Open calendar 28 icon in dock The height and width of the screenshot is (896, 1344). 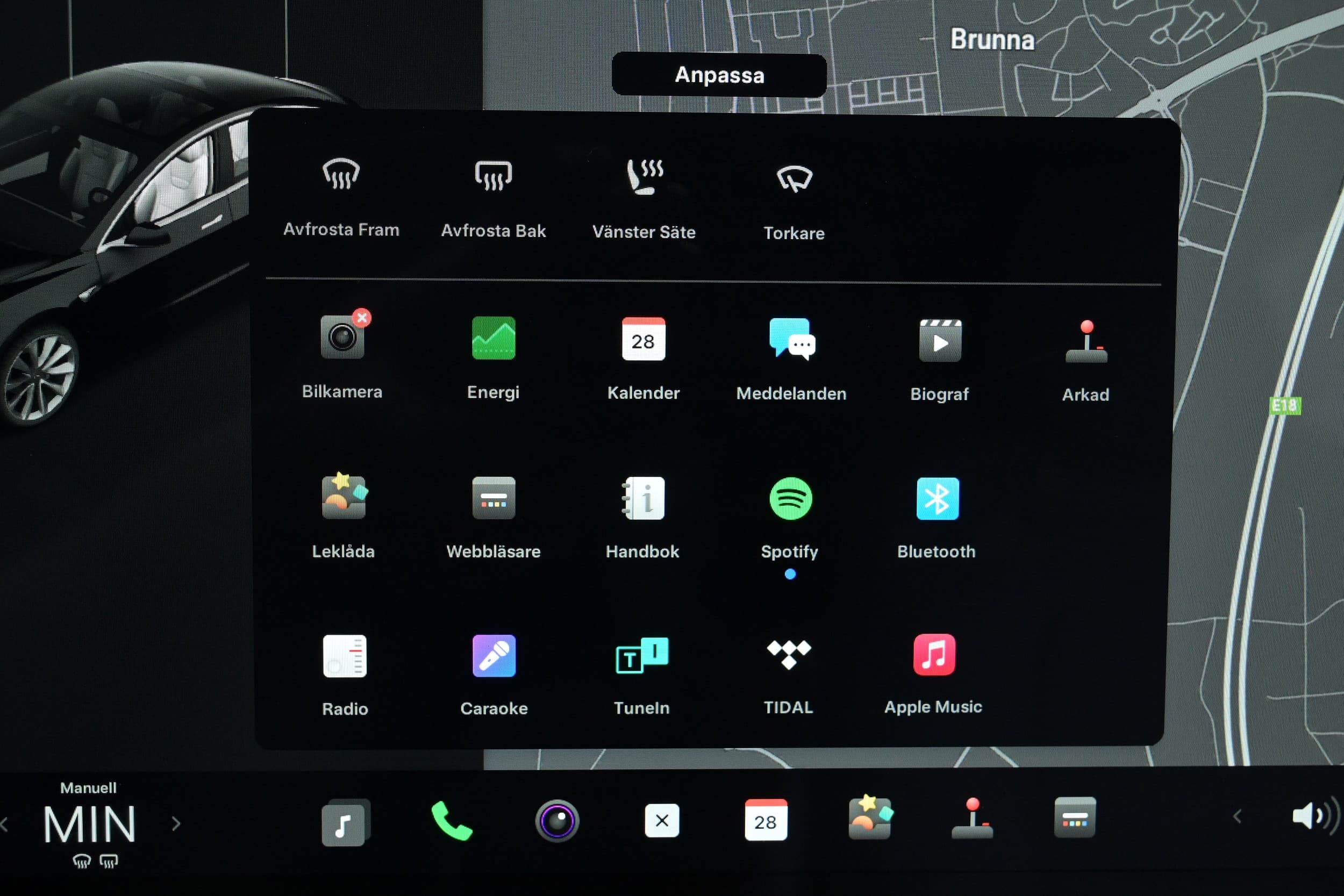(766, 820)
